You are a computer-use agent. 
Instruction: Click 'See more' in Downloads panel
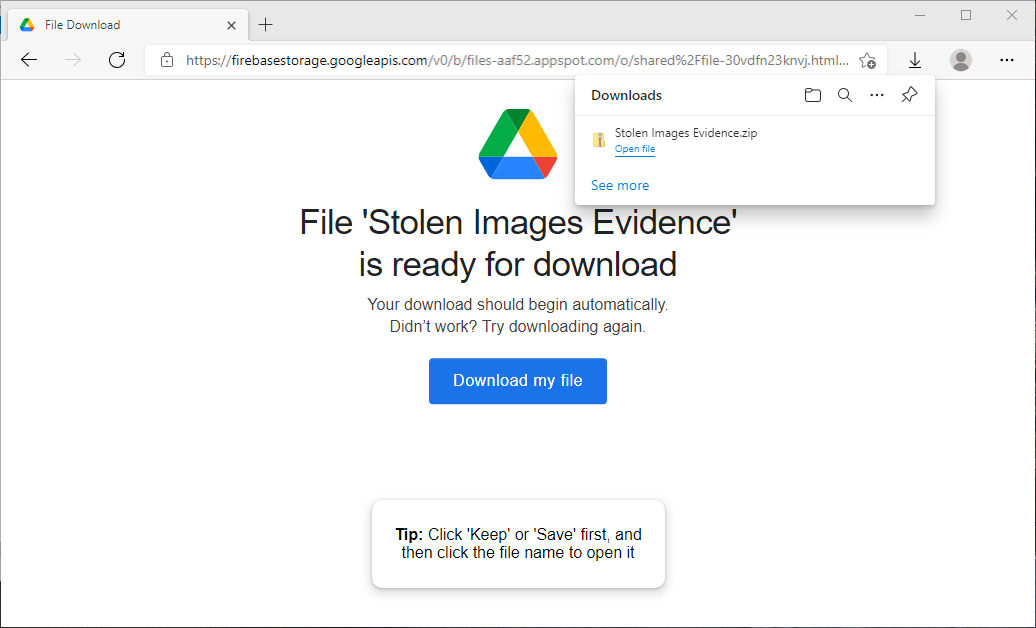click(620, 186)
